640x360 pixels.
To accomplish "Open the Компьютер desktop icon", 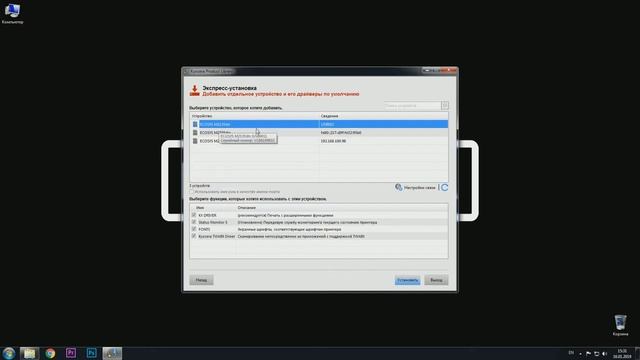I will click(x=12, y=13).
